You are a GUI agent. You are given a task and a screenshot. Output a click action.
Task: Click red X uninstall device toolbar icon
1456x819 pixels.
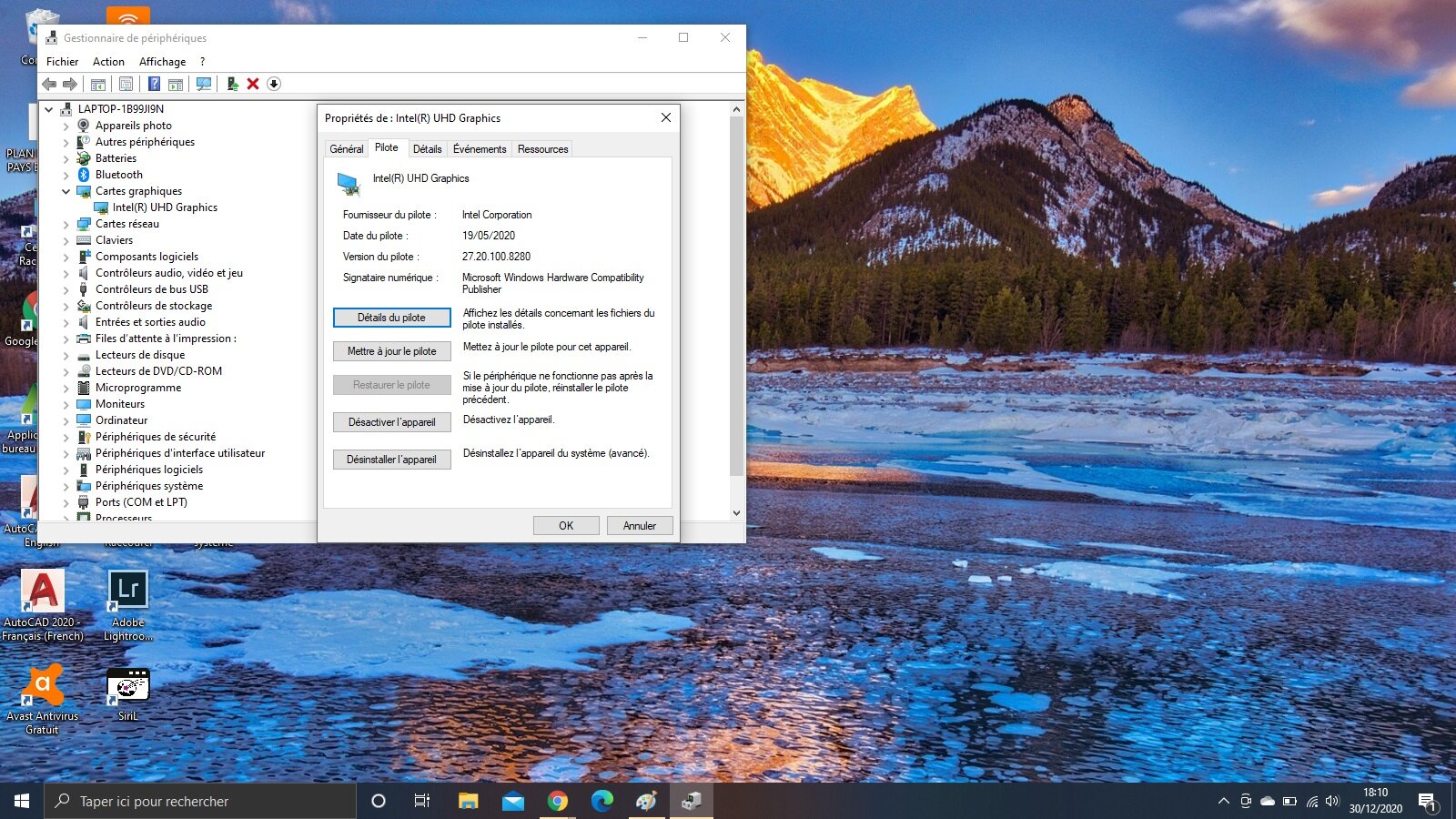pyautogui.click(x=253, y=84)
